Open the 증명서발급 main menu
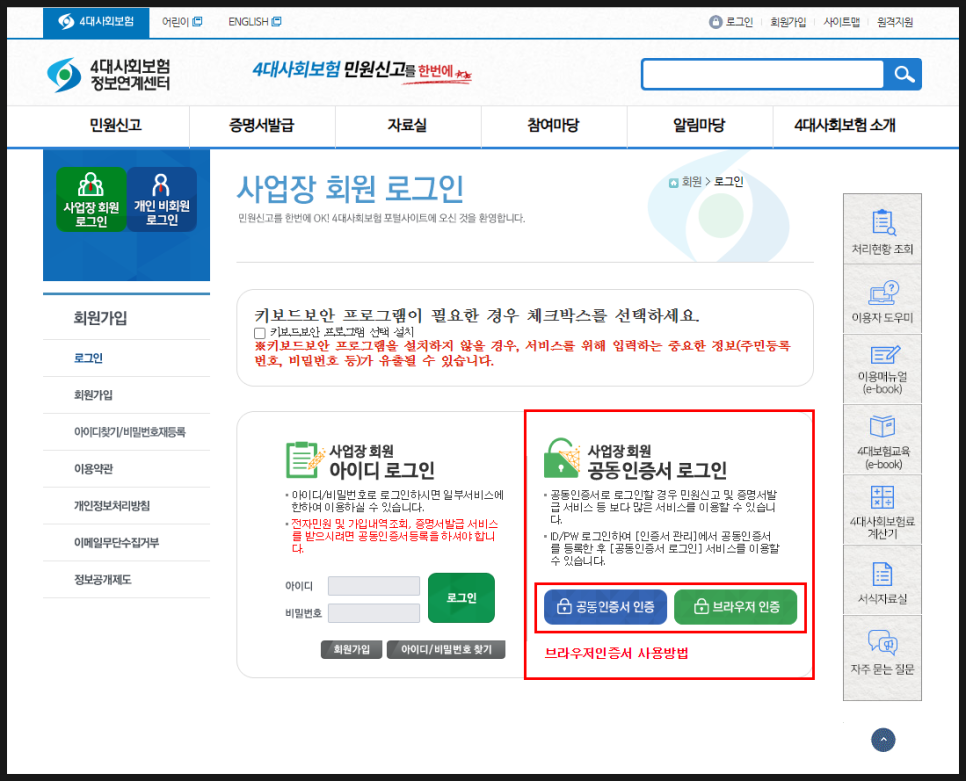Viewport: 966px width, 781px height. (x=262, y=126)
